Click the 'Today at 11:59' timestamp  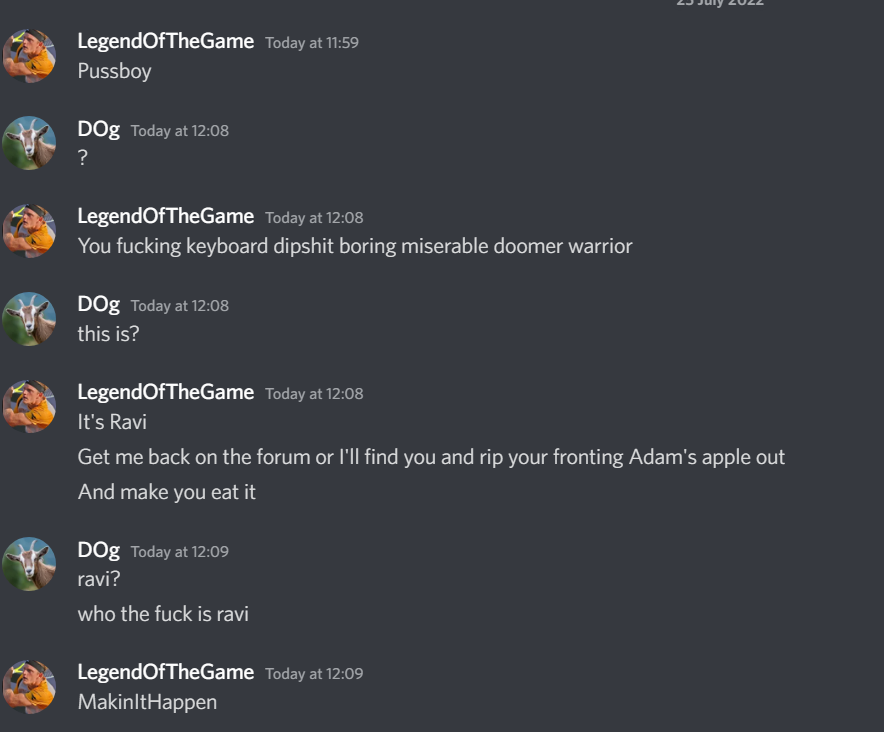312,43
